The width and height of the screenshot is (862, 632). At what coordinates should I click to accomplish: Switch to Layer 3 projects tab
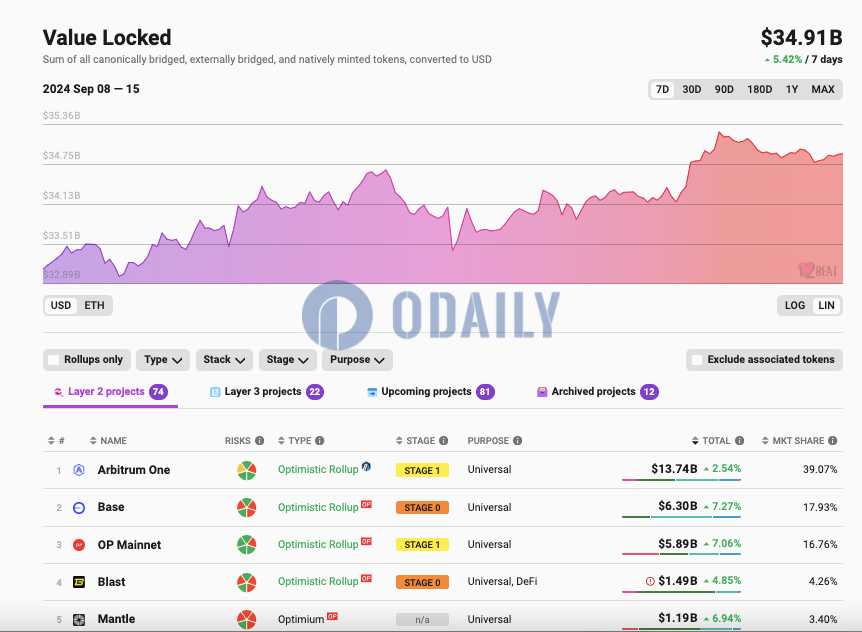pos(267,392)
